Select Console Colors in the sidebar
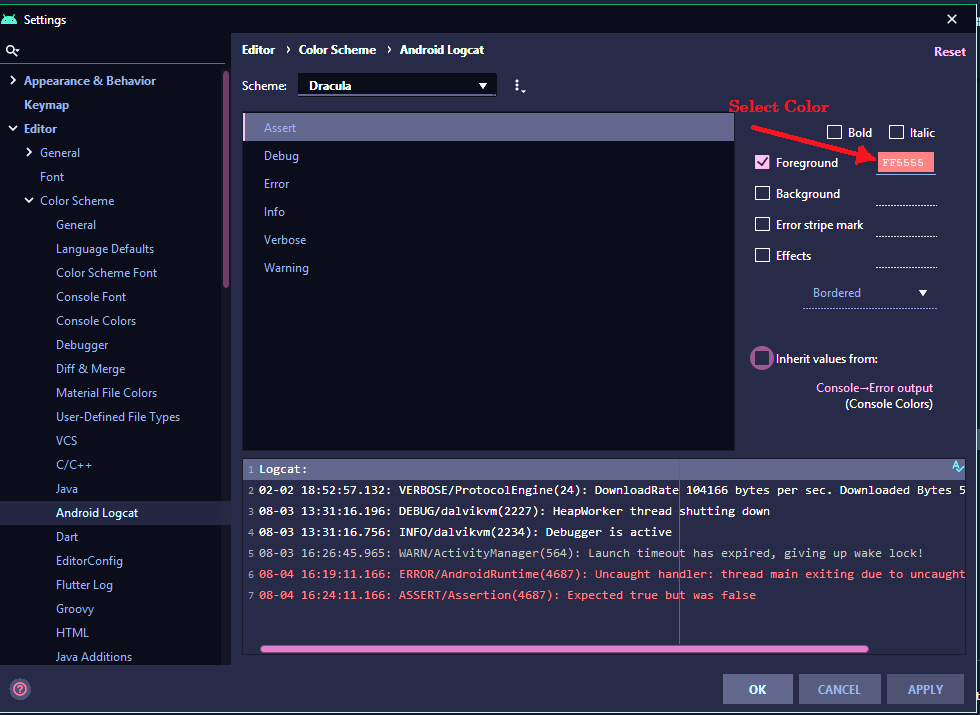Viewport: 980px width, 715px height. 96,321
